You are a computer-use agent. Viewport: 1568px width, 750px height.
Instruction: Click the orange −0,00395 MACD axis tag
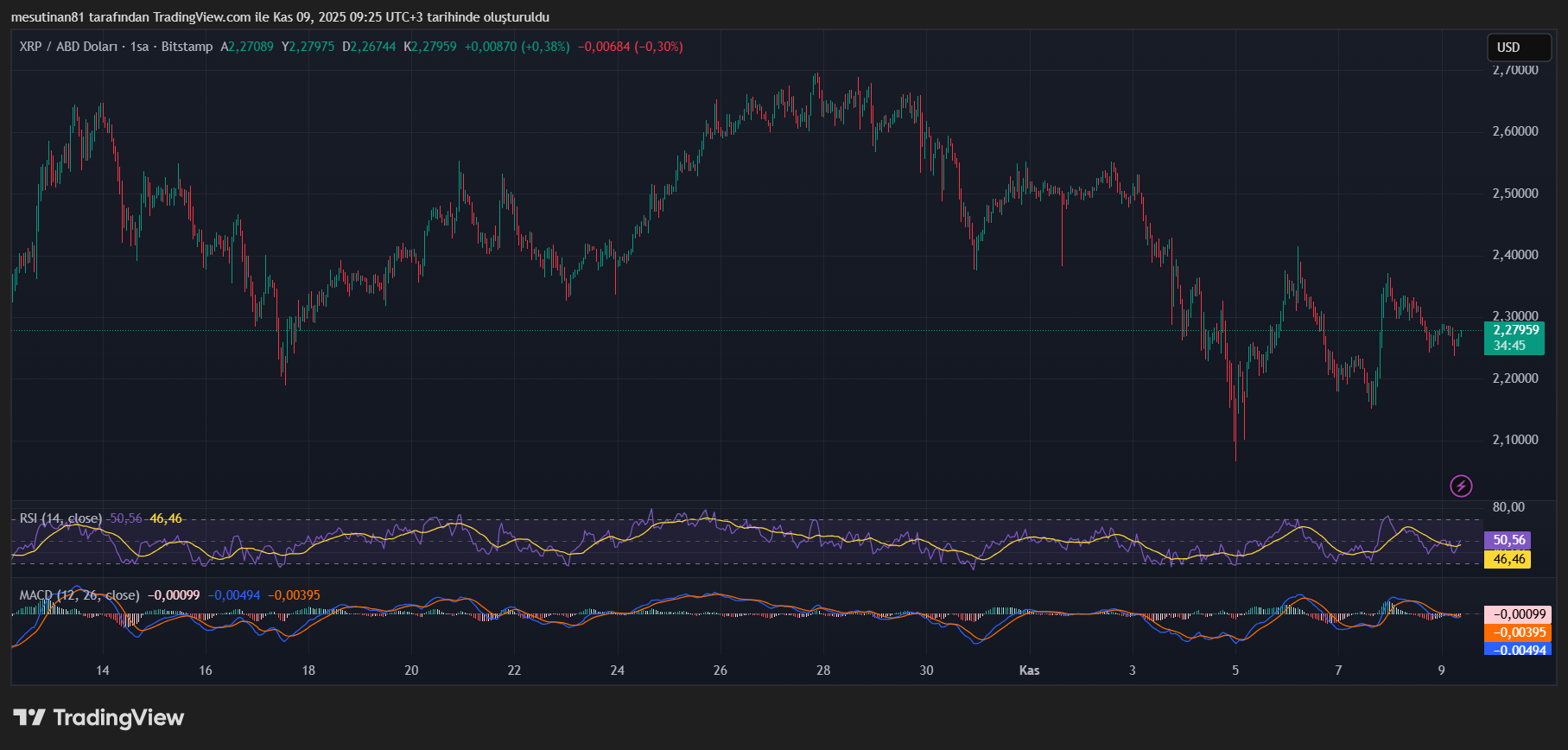click(x=1519, y=632)
